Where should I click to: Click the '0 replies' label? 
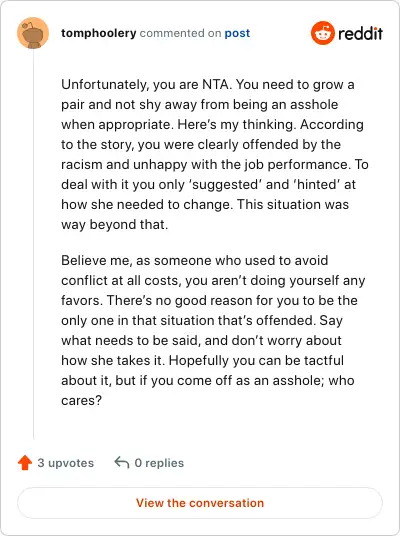pos(159,463)
